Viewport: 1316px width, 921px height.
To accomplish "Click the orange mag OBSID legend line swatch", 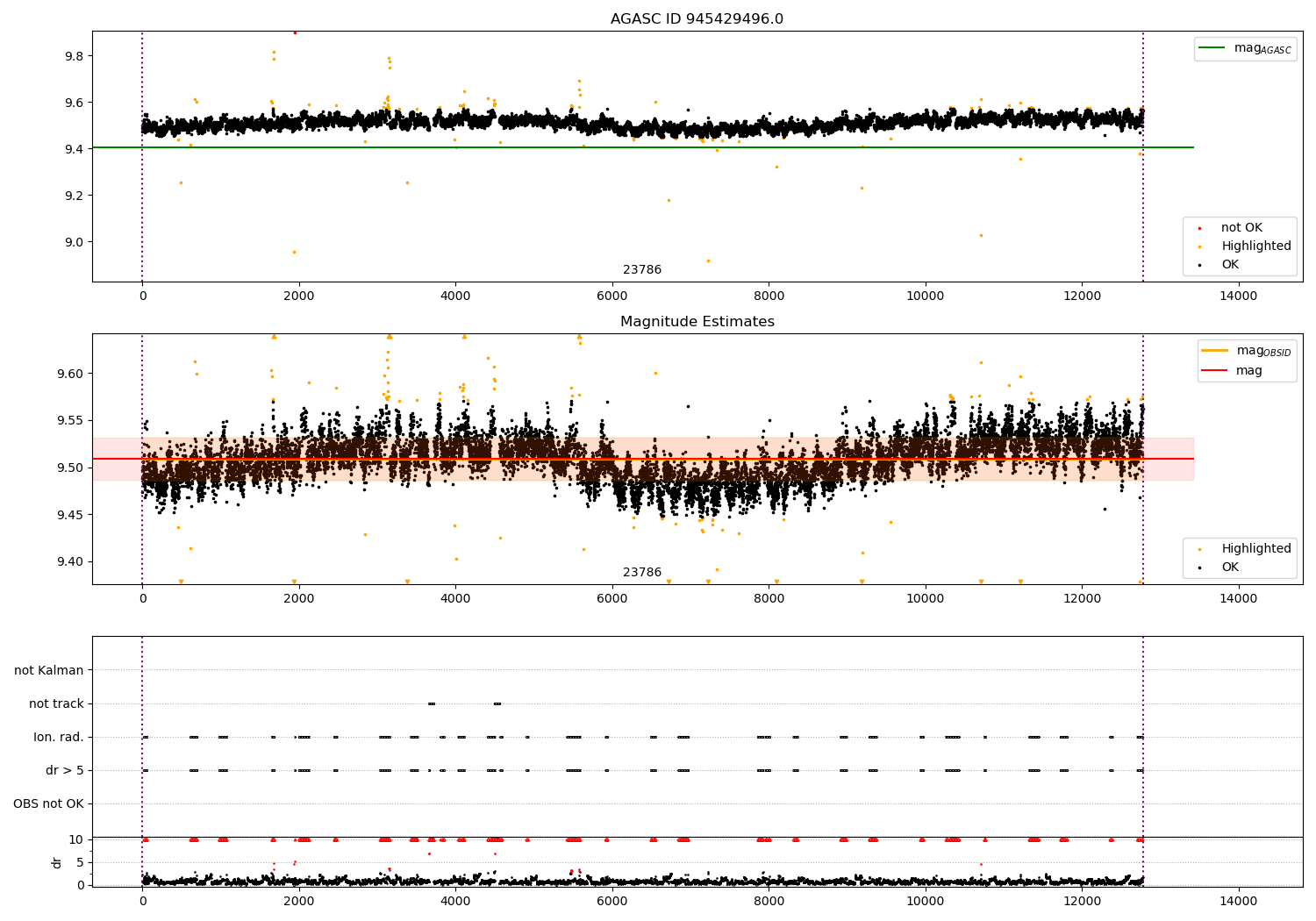I will tap(1215, 351).
